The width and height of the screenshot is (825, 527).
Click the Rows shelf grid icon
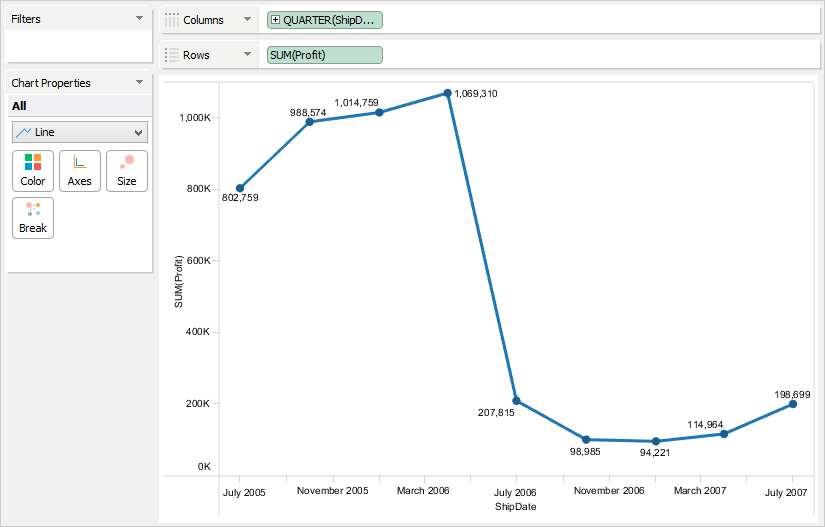(x=172, y=55)
